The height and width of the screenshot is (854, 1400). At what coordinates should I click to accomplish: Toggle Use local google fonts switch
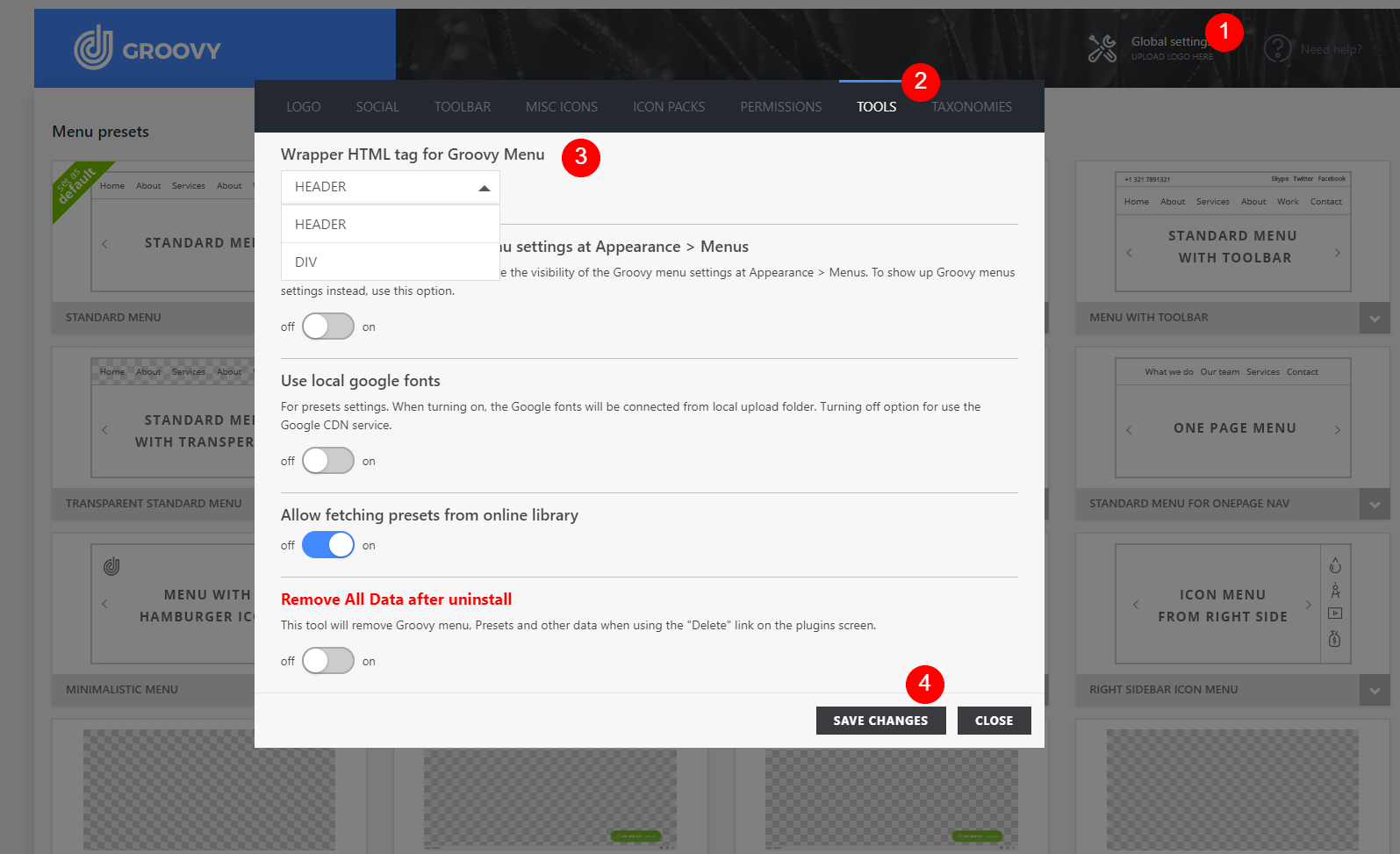tap(328, 461)
